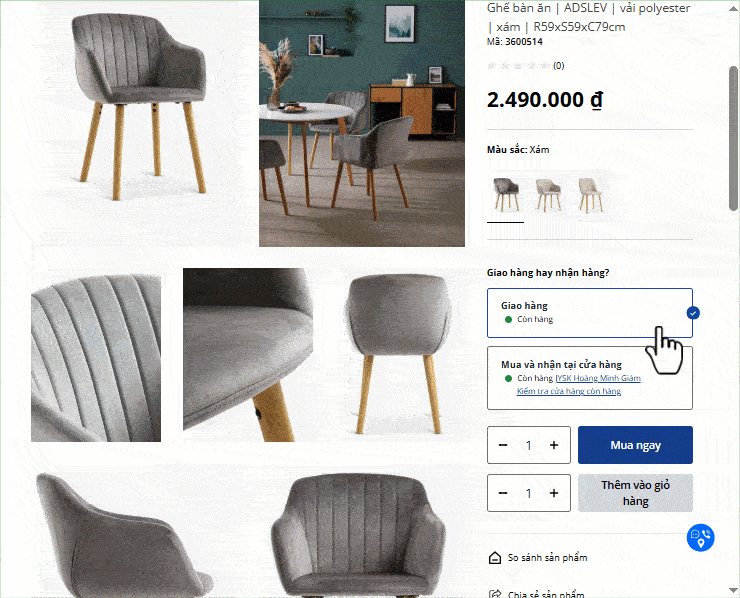The width and height of the screenshot is (740, 598).
Task: Click the share product arrow icon
Action: coord(495,594)
